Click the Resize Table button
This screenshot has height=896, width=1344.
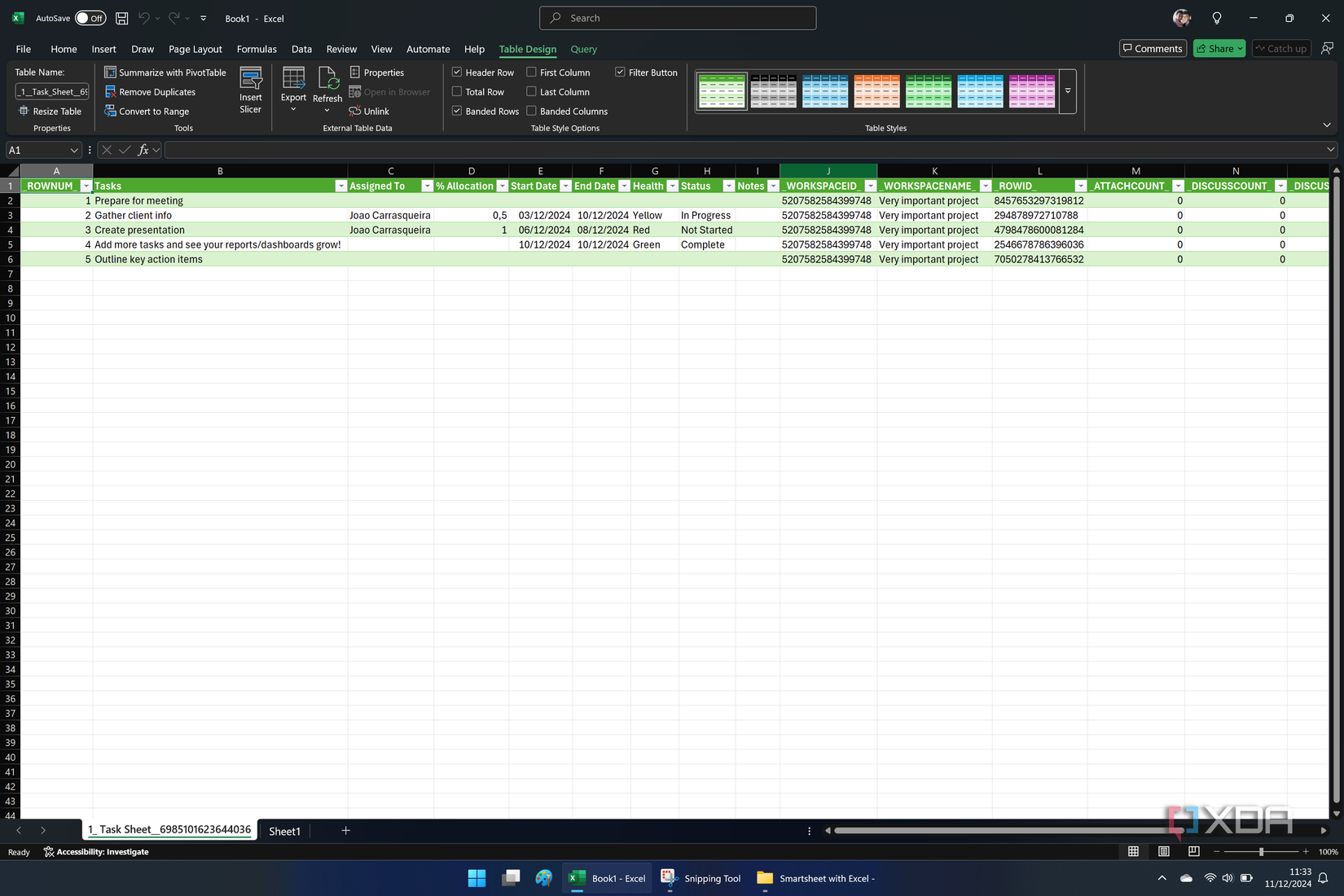[x=51, y=111]
